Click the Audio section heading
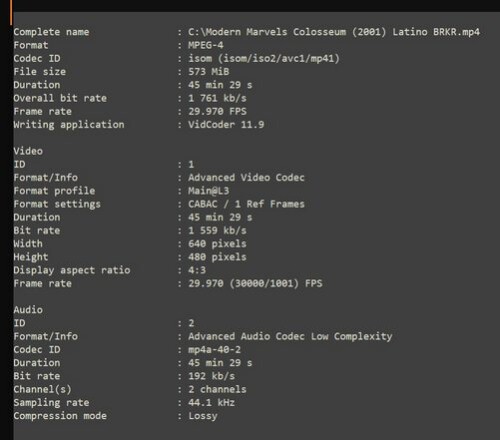Screen dimensions: 500x440 coord(28,310)
